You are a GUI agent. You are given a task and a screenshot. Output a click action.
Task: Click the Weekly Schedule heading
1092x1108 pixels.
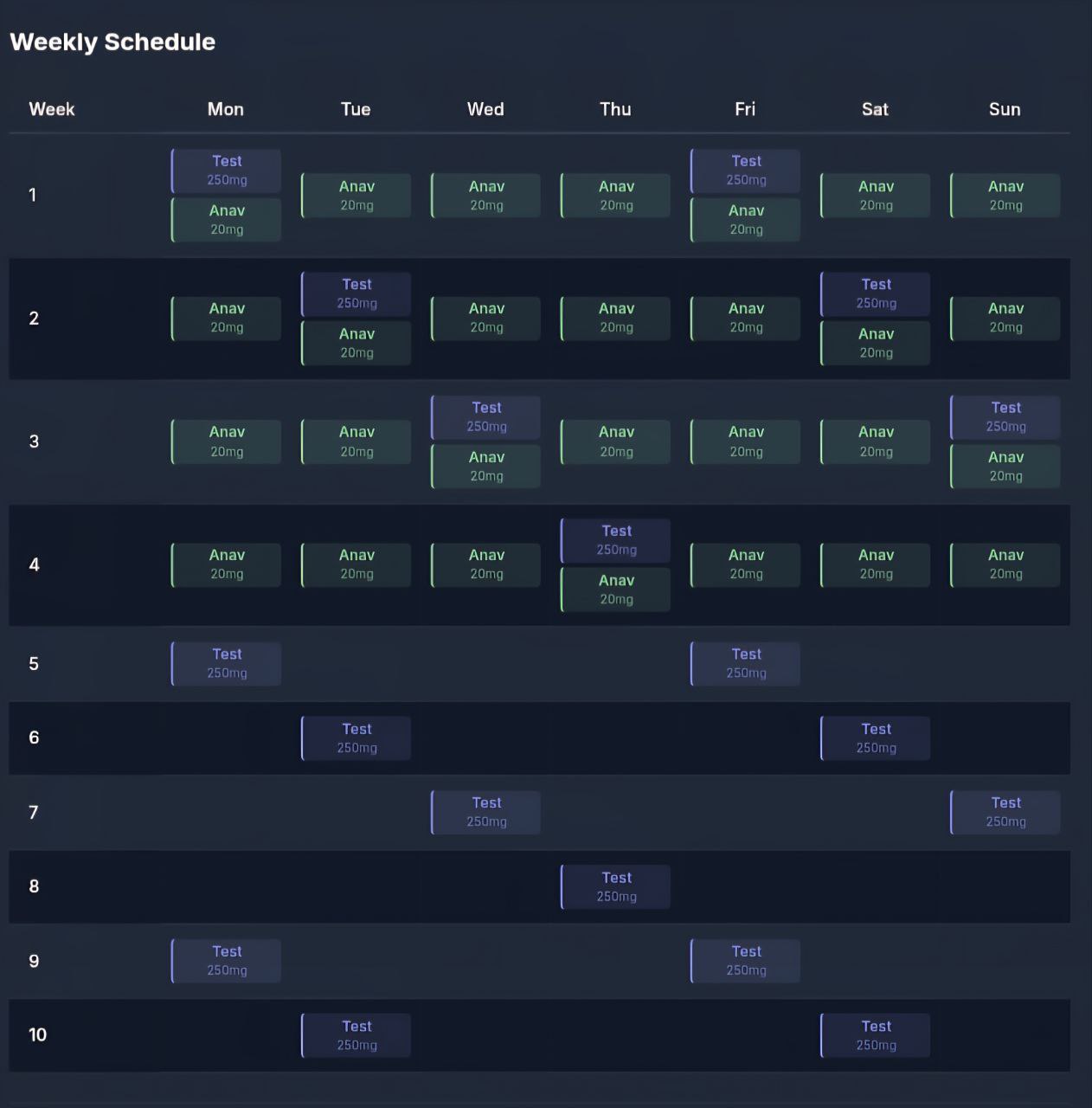112,42
